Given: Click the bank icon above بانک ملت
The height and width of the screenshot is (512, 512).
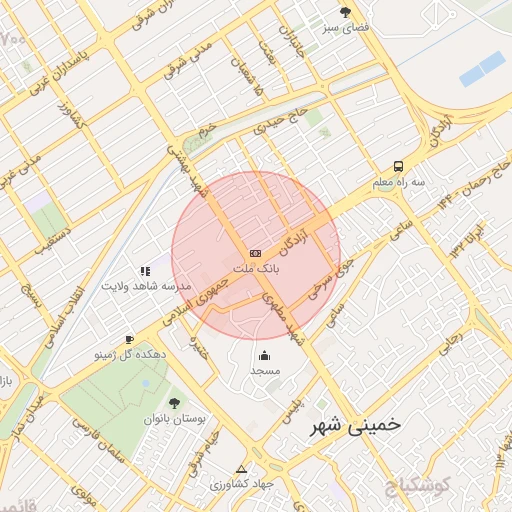Looking at the screenshot, I should click(255, 254).
